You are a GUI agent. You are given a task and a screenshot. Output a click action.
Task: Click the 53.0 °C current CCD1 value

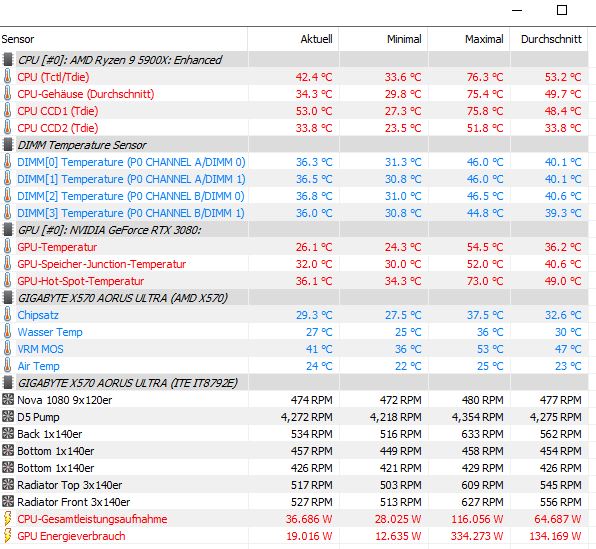tap(314, 111)
